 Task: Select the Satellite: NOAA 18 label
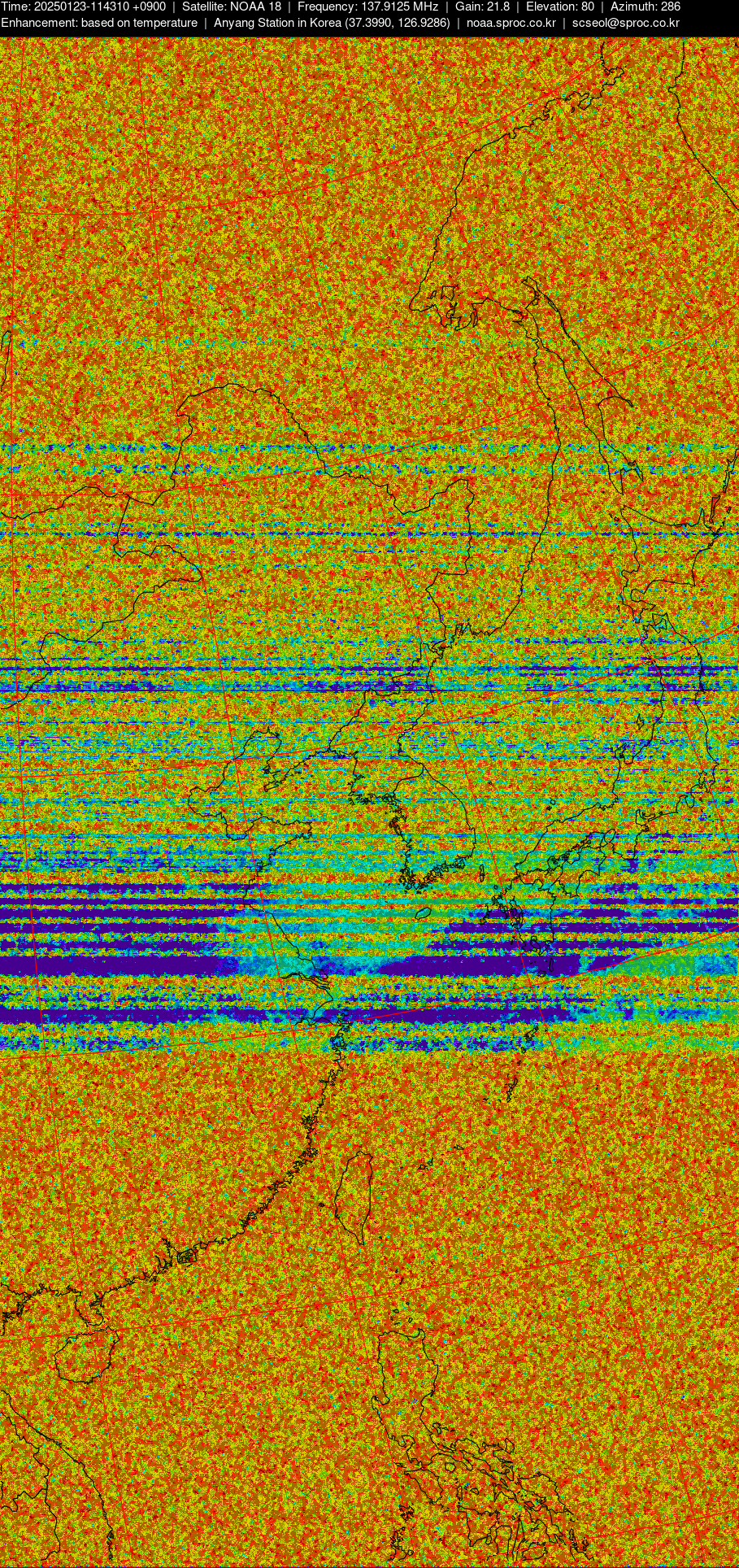coord(231,7)
